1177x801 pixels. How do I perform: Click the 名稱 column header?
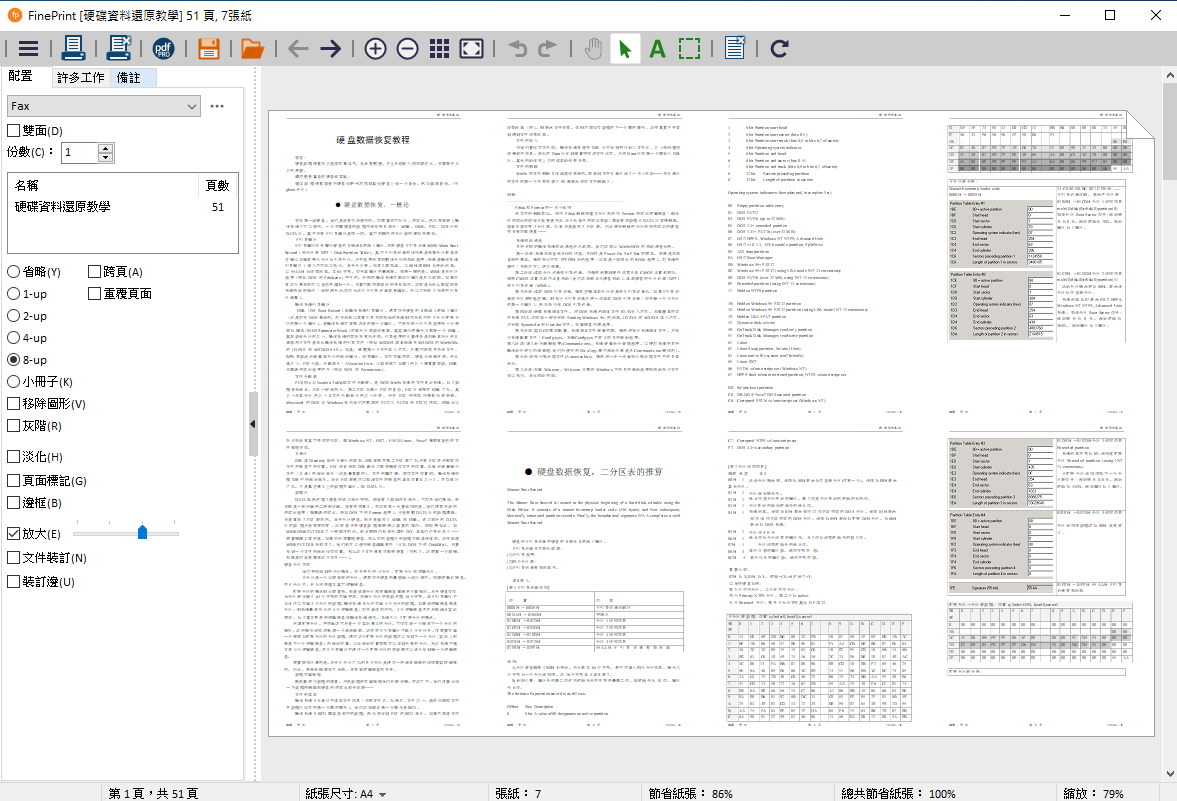[105, 185]
